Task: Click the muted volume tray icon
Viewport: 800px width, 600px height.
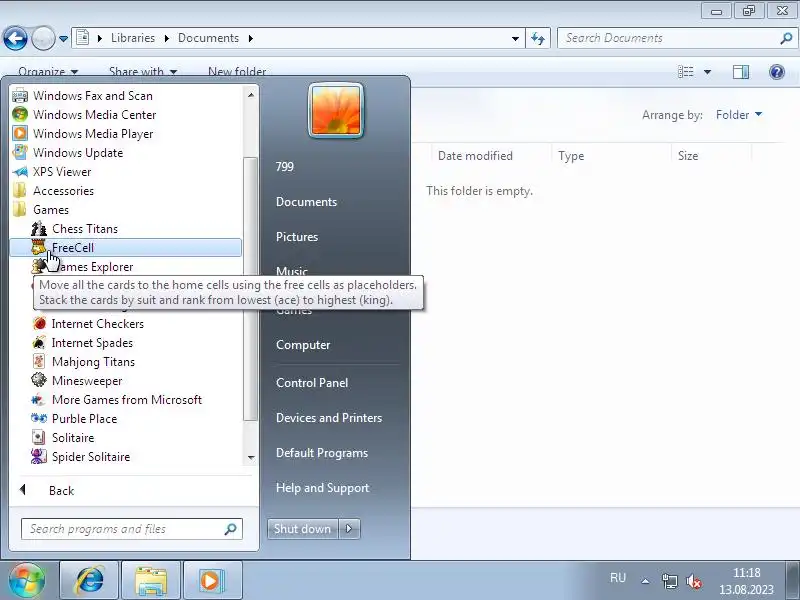Action: pos(694,581)
